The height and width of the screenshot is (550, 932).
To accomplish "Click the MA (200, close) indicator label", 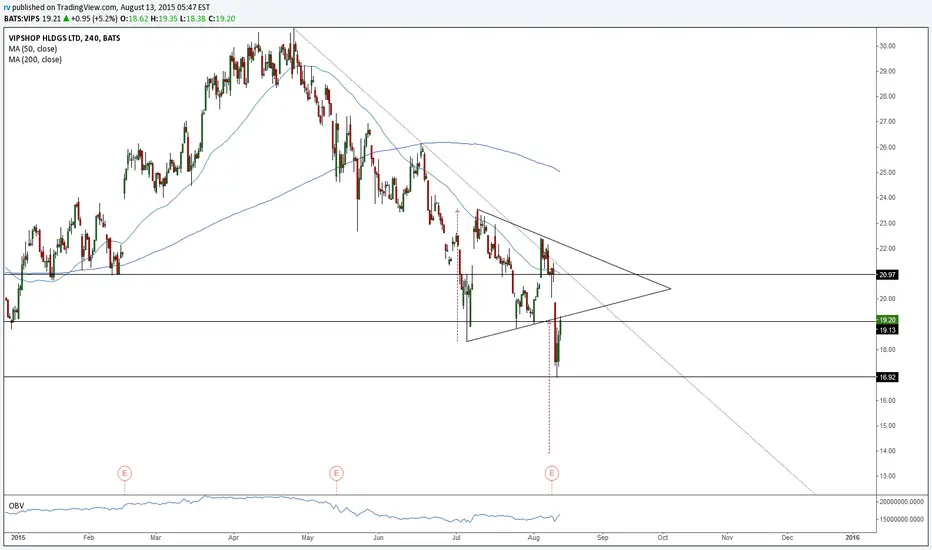I will point(35,59).
